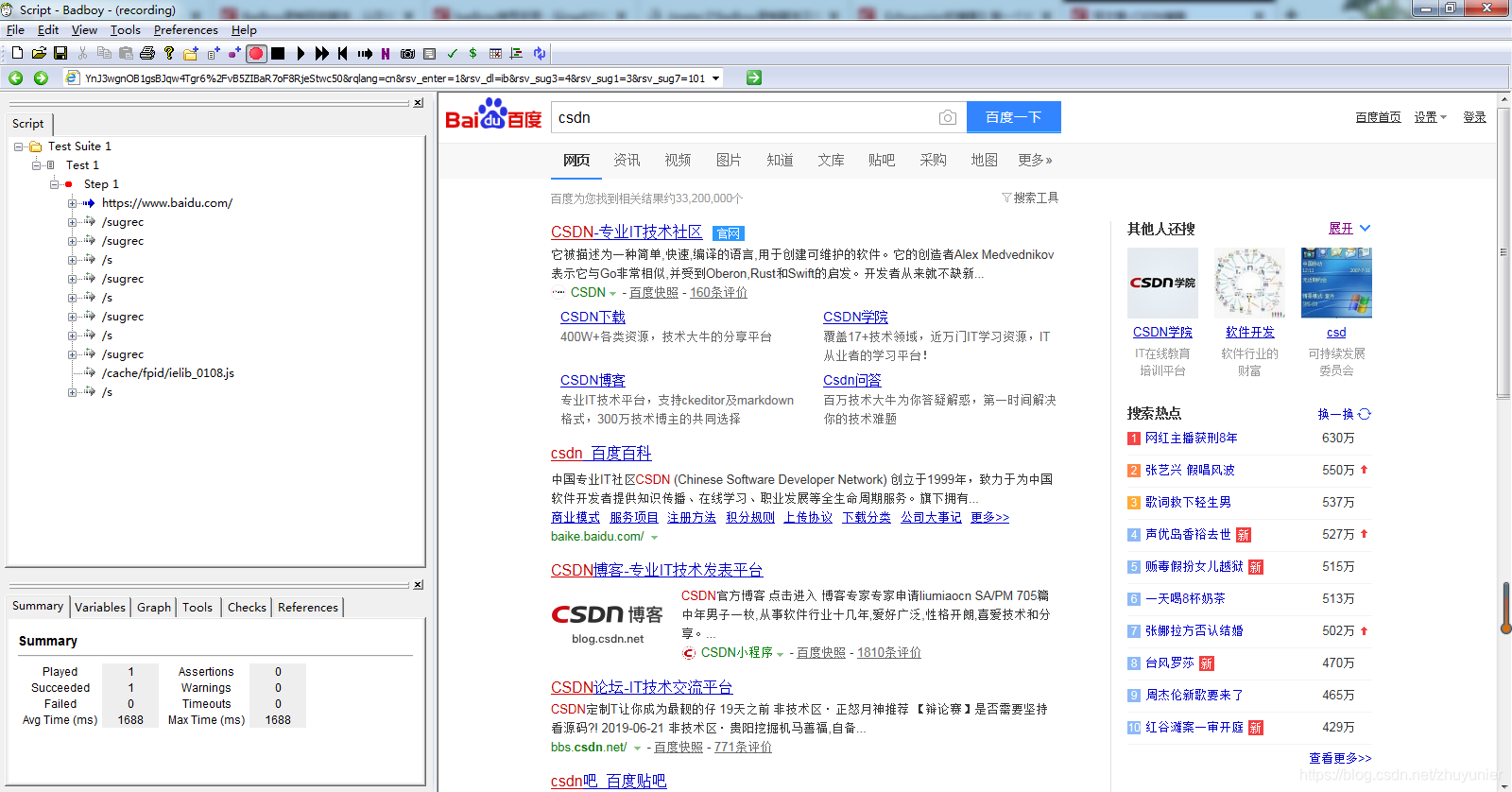1512x792 pixels.
Task: Add a new test suite folder icon
Action: [191, 54]
